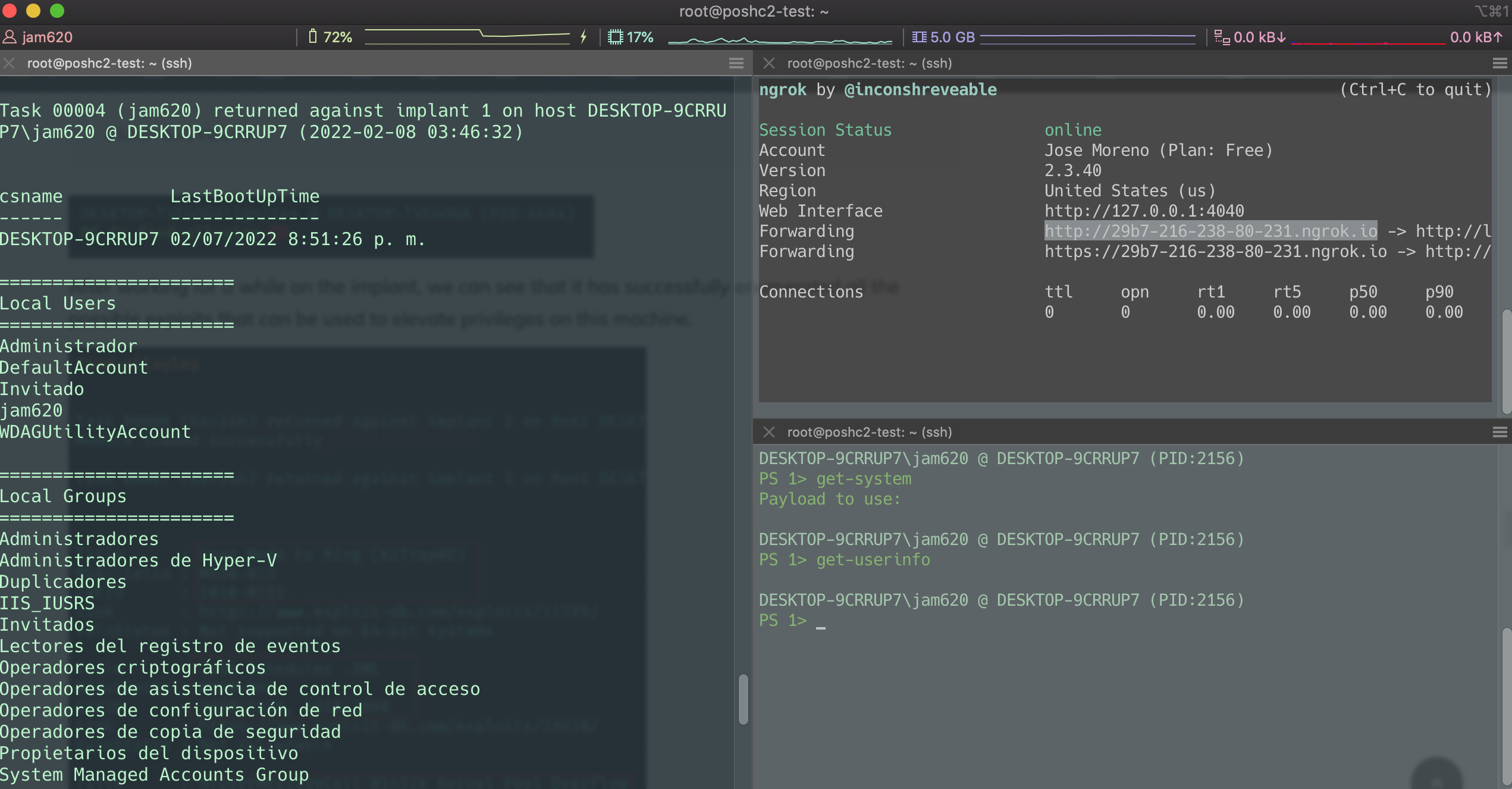Click the 'Connections' label
This screenshot has width=1512, height=789.
click(x=811, y=292)
